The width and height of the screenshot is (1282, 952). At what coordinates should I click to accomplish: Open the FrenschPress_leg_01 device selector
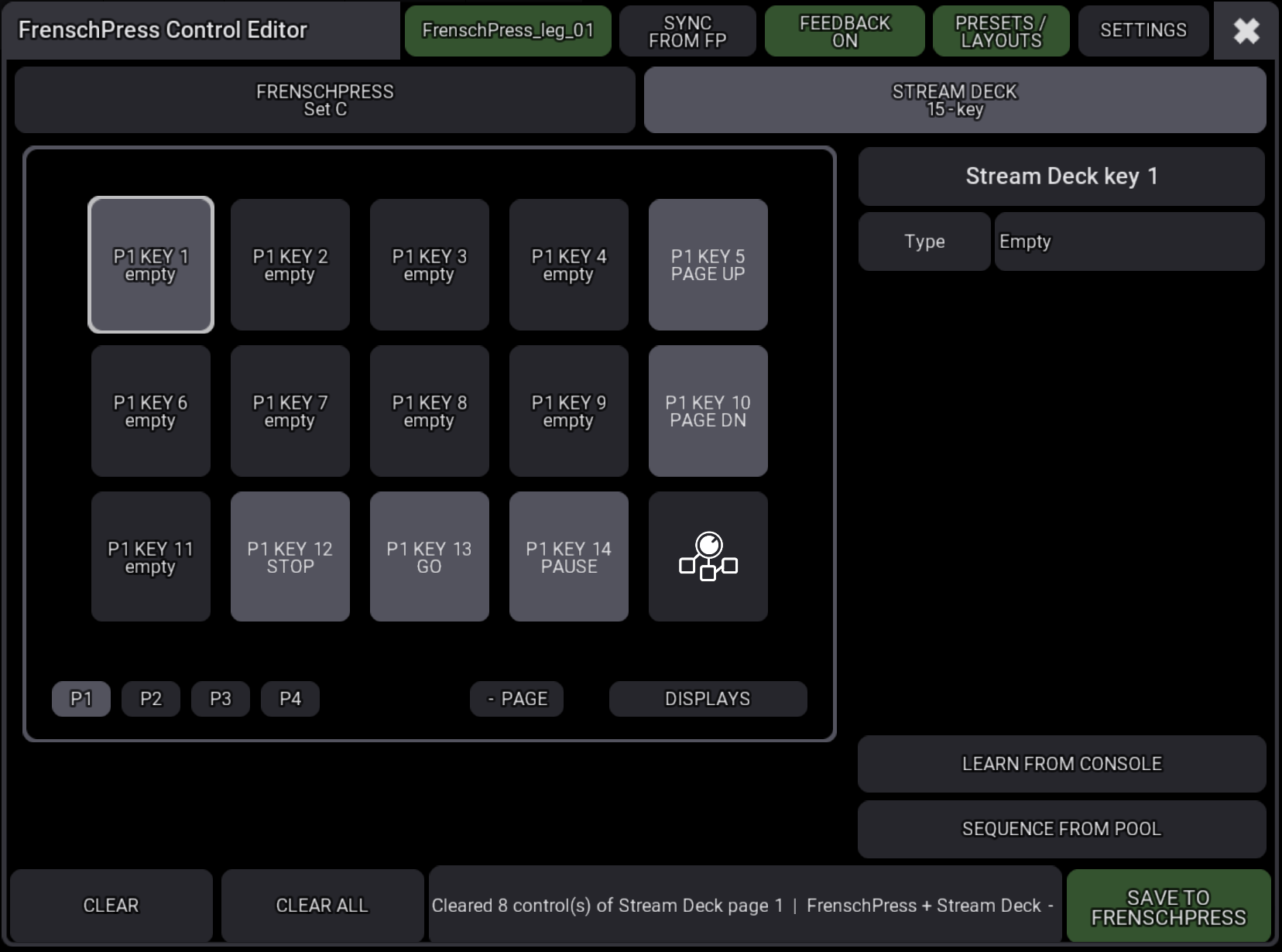coord(508,31)
